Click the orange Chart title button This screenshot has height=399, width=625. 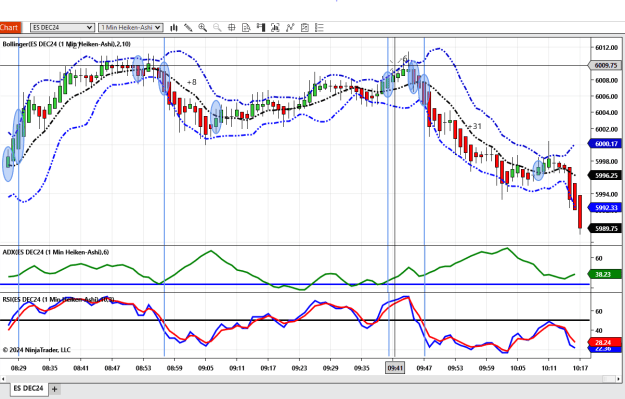point(10,28)
